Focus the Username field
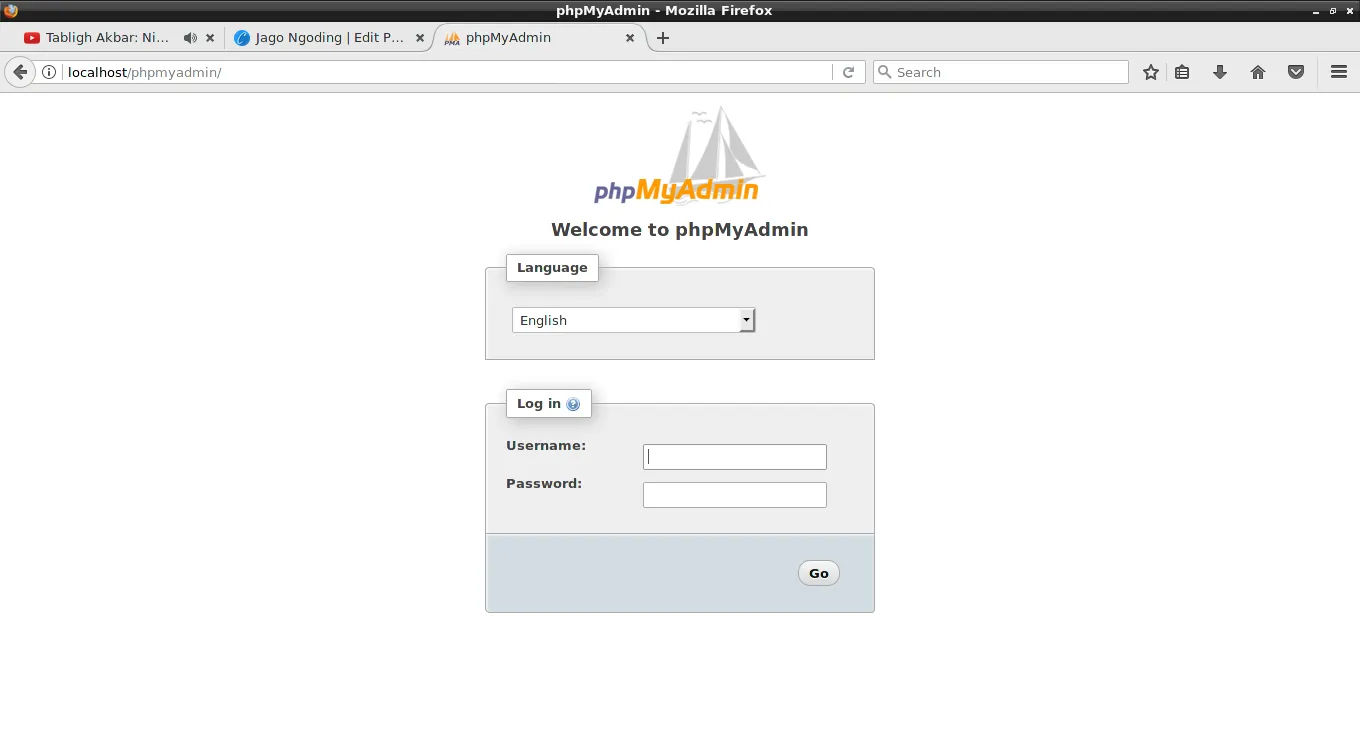The height and width of the screenshot is (742, 1360). [x=735, y=457]
